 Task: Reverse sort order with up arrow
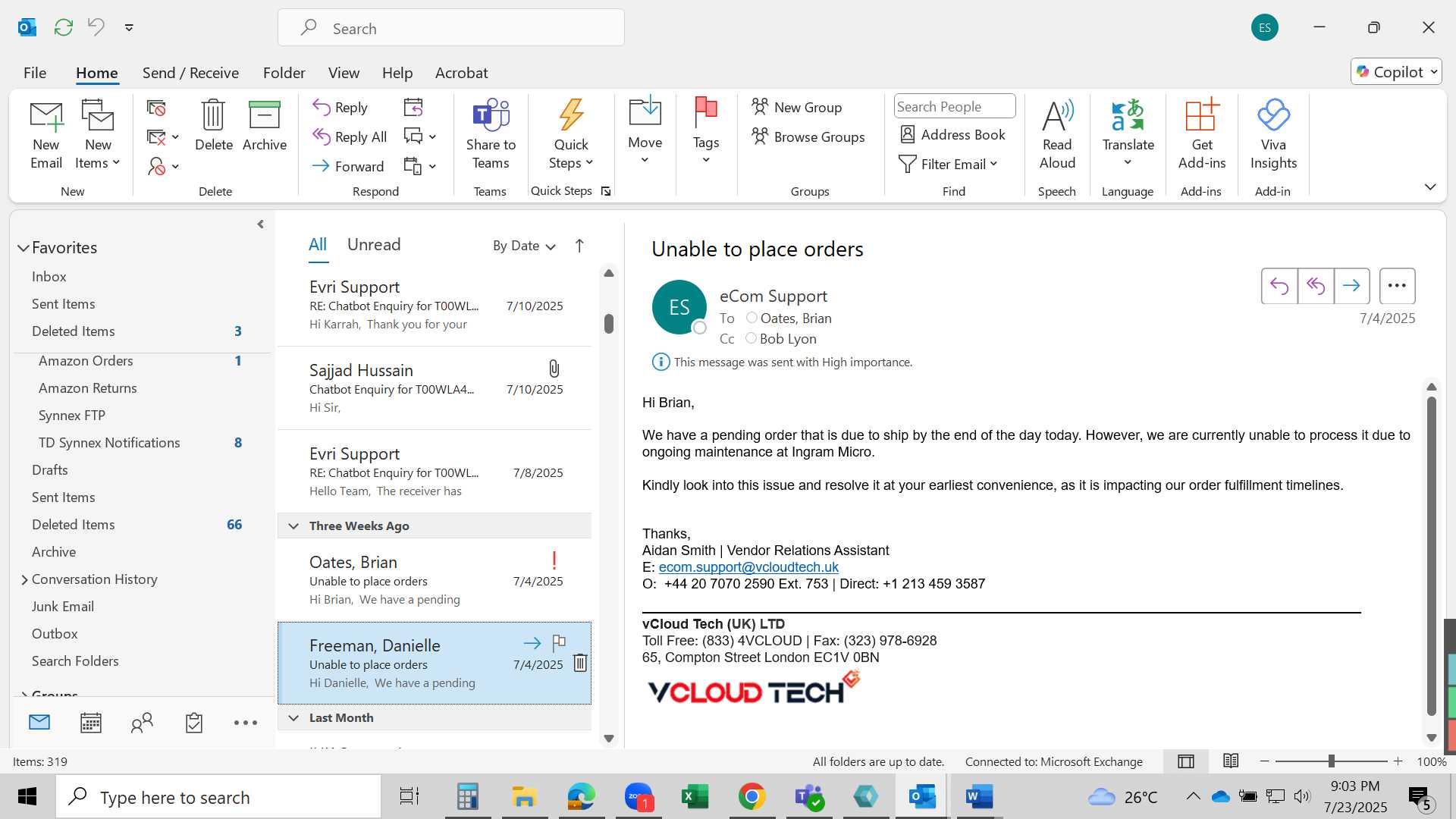point(579,246)
